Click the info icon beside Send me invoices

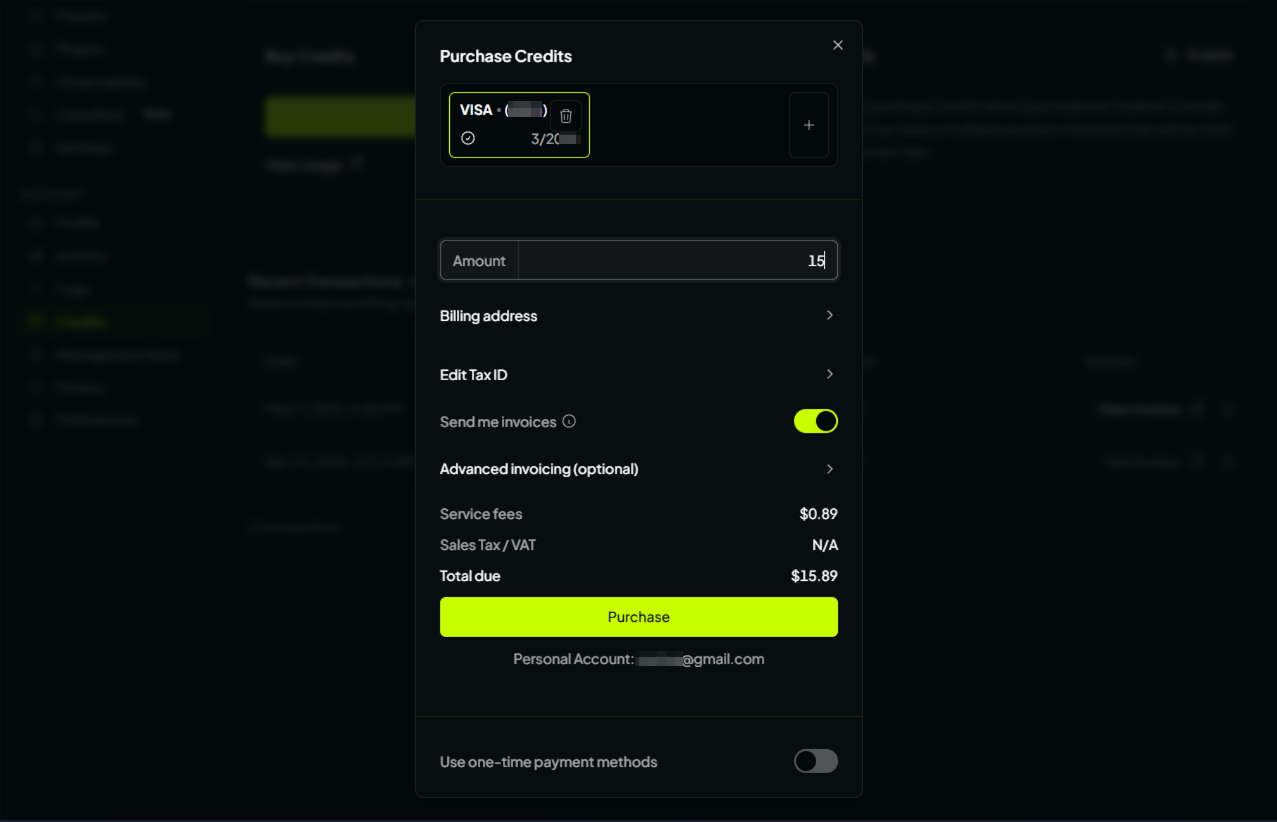569,421
